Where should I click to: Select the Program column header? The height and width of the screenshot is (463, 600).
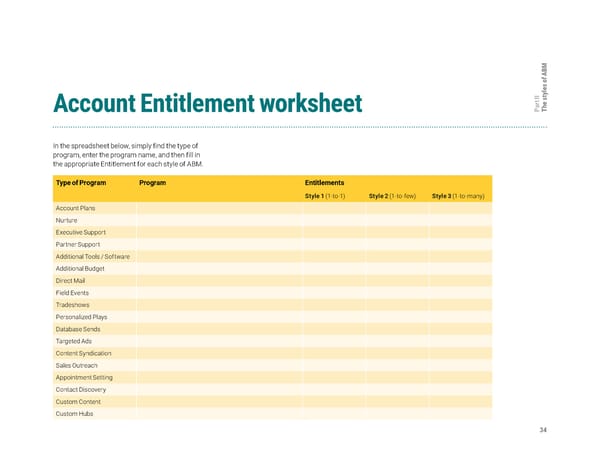(153, 183)
